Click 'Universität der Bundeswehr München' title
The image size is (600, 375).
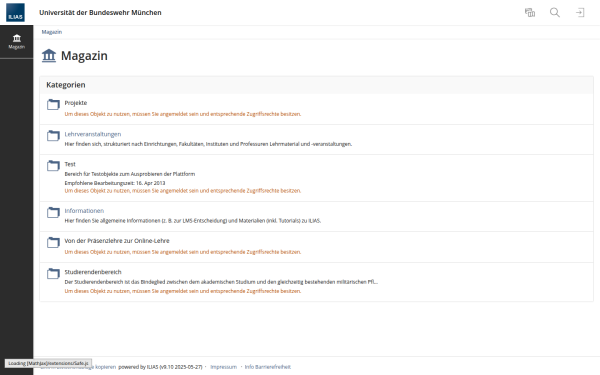coord(100,13)
